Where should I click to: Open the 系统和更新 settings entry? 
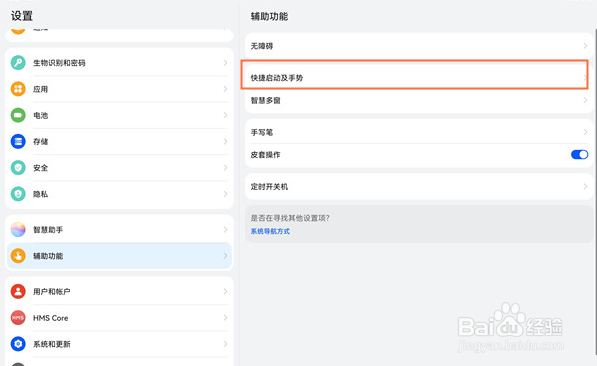[119, 344]
